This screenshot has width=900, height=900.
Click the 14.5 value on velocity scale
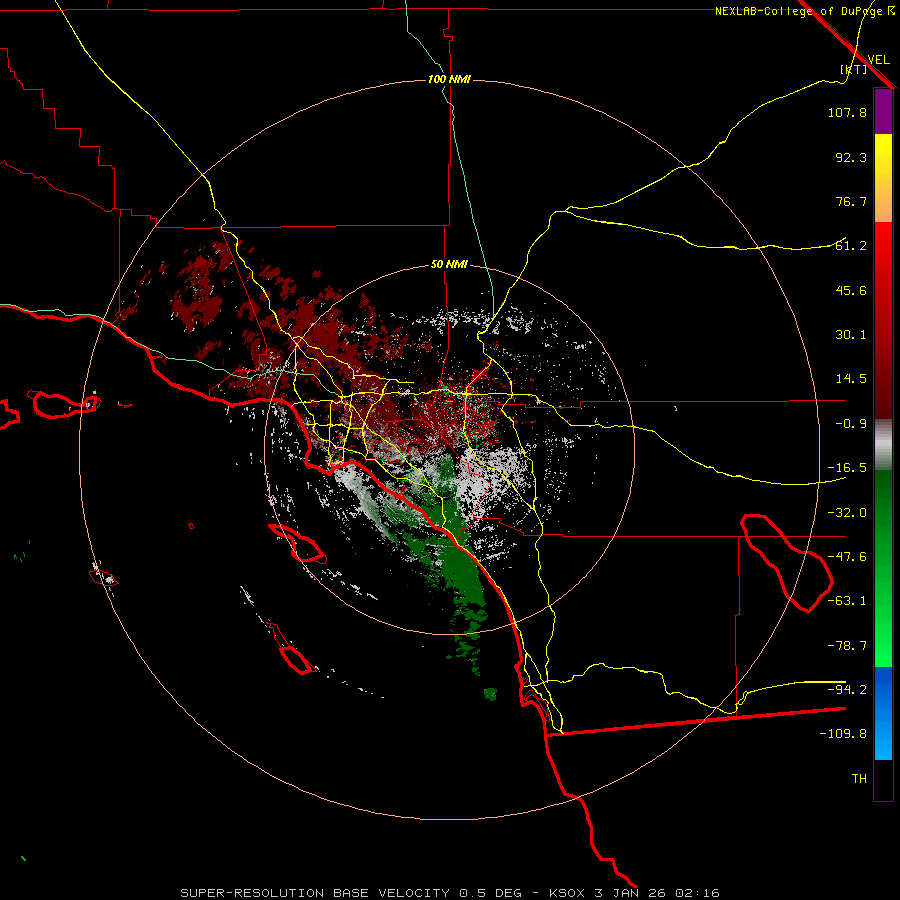tap(851, 379)
